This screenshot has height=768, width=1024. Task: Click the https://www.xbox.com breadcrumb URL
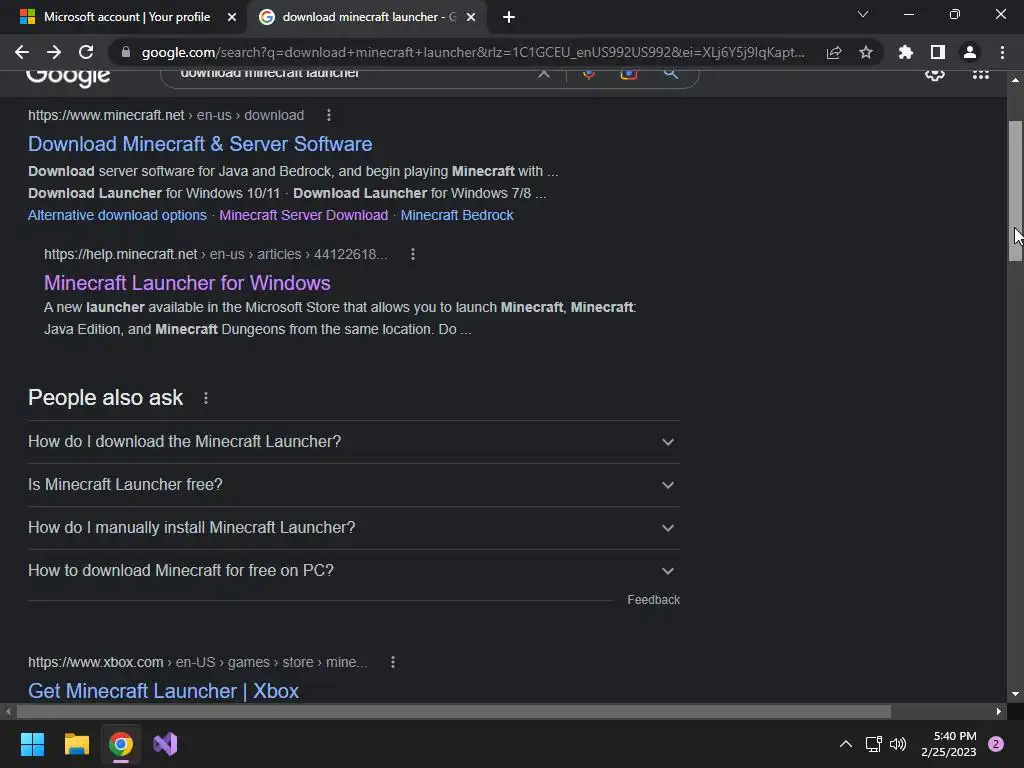tap(95, 662)
